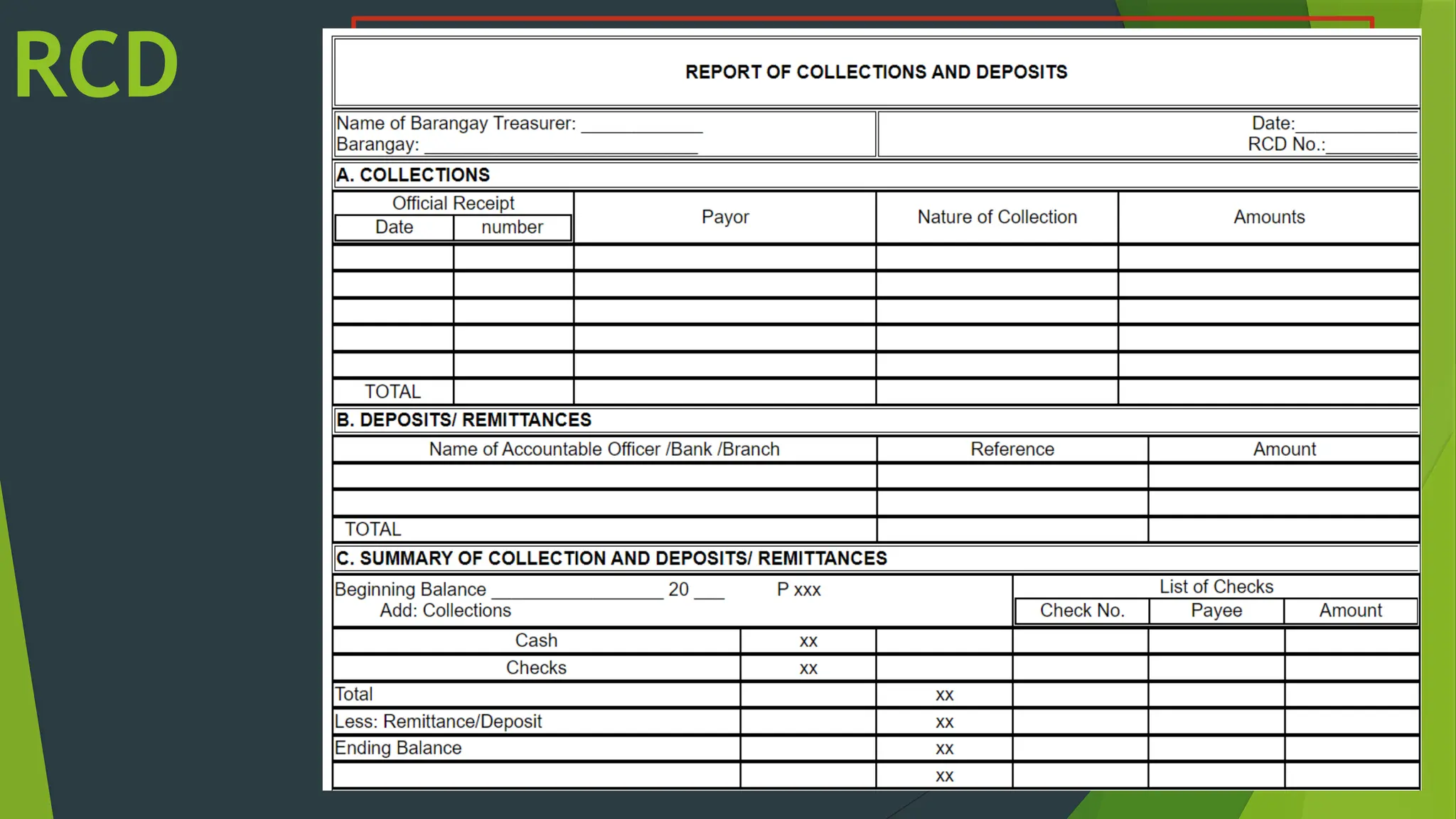The height and width of the screenshot is (819, 1456).
Task: Click the RCD slide title
Action: (x=96, y=65)
